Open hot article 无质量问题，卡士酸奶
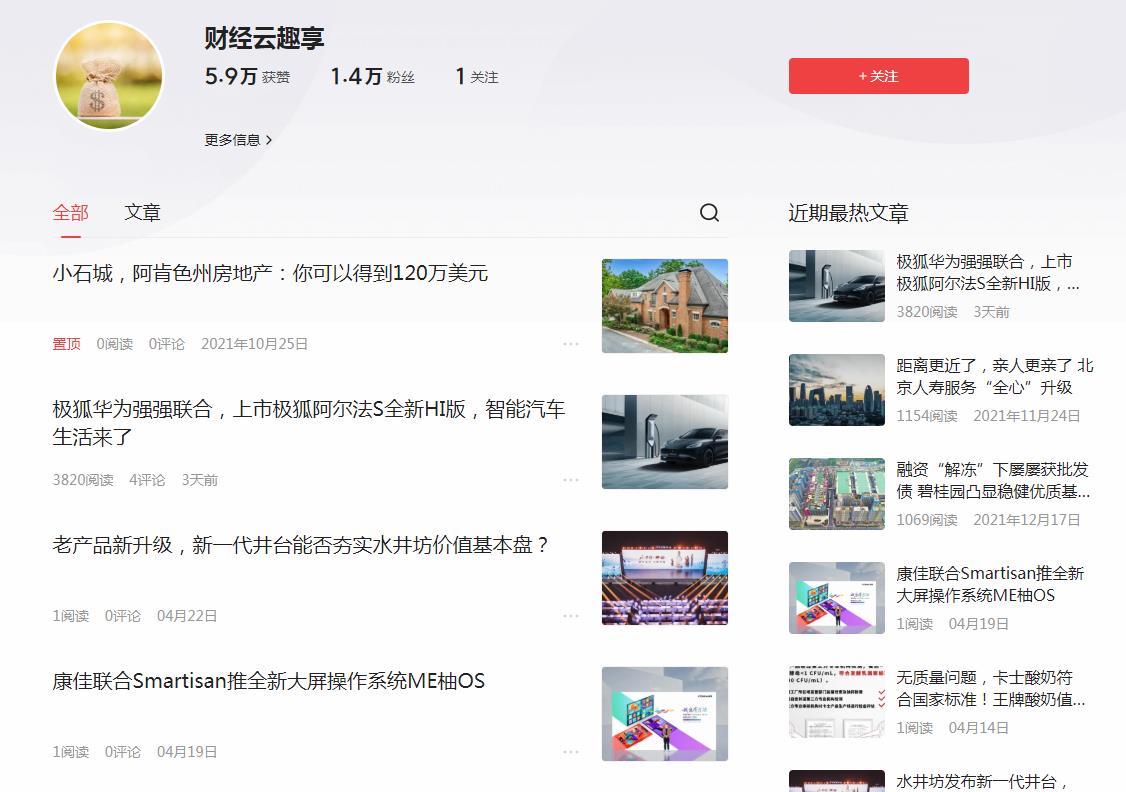 point(991,689)
